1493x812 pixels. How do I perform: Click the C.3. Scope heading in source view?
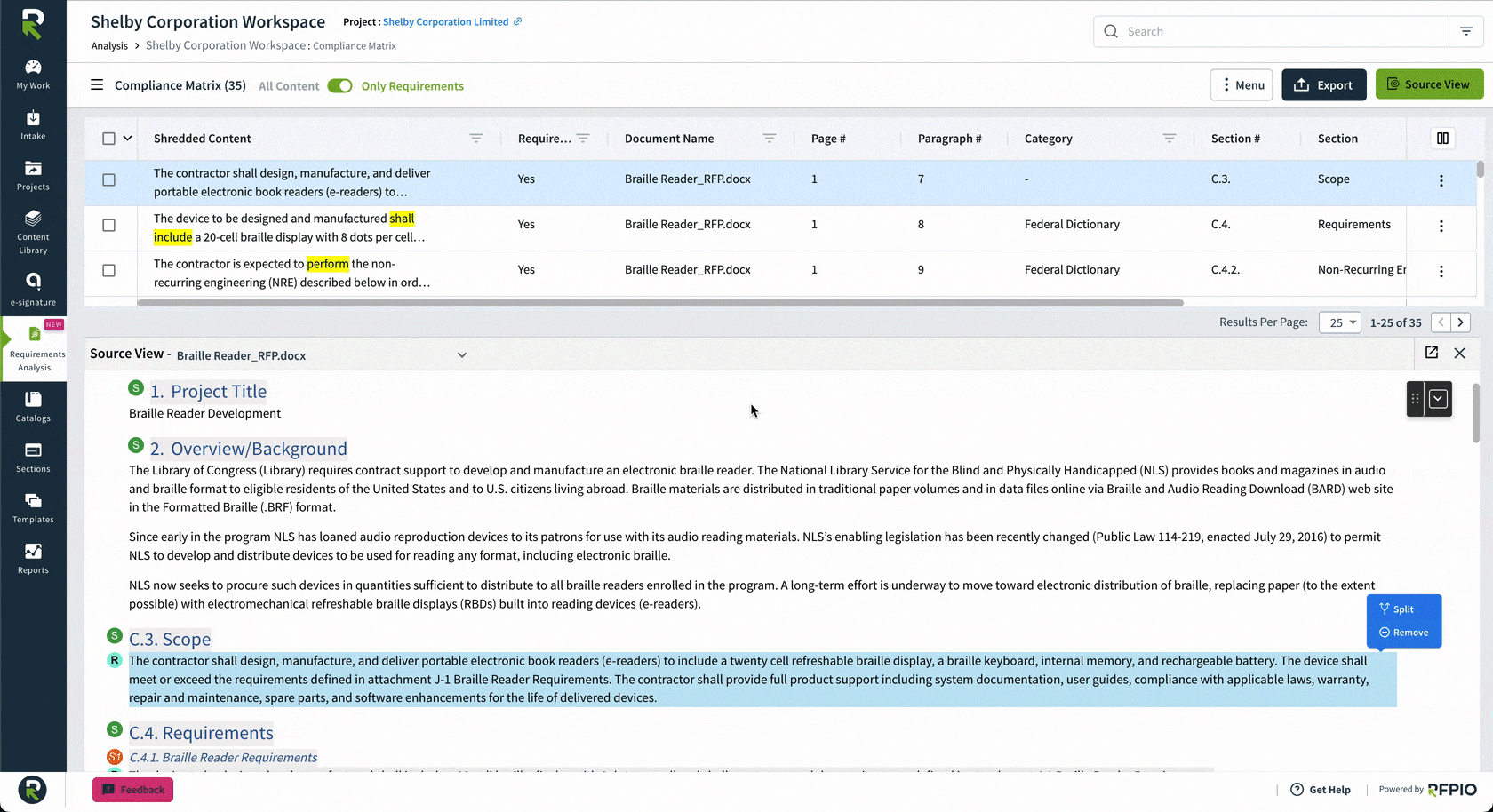click(170, 639)
